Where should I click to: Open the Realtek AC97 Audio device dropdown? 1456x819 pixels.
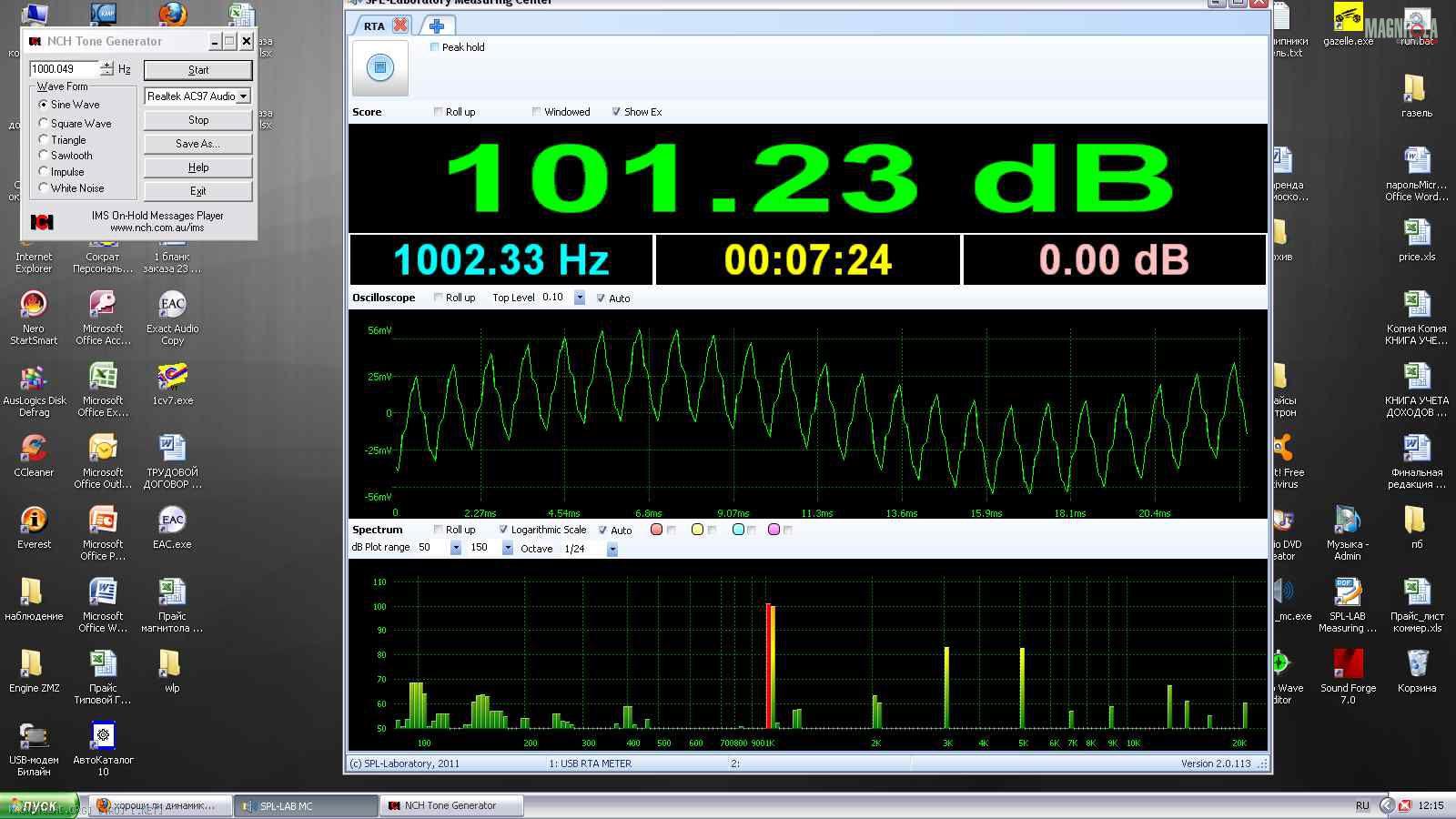point(243,96)
